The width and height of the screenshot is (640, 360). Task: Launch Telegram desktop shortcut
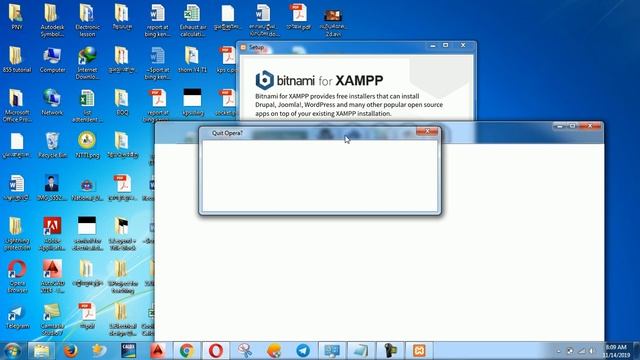coord(17,318)
